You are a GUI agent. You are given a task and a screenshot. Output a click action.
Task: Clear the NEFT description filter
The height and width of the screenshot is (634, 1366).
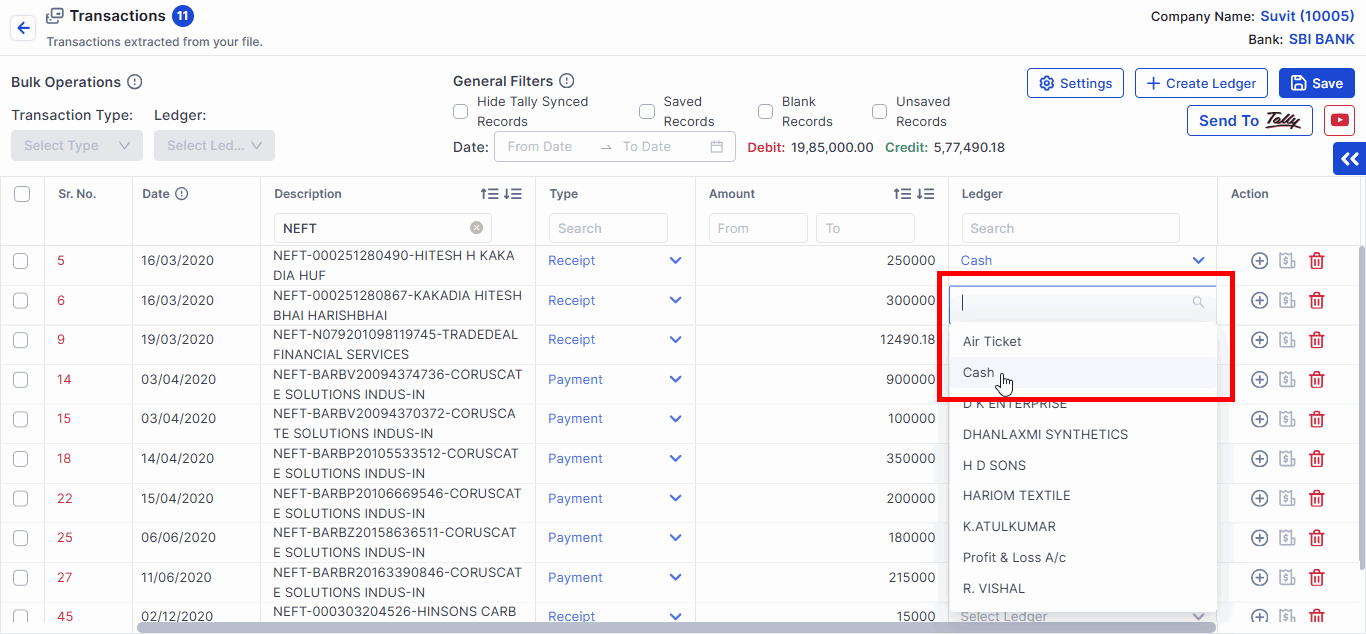tap(476, 228)
